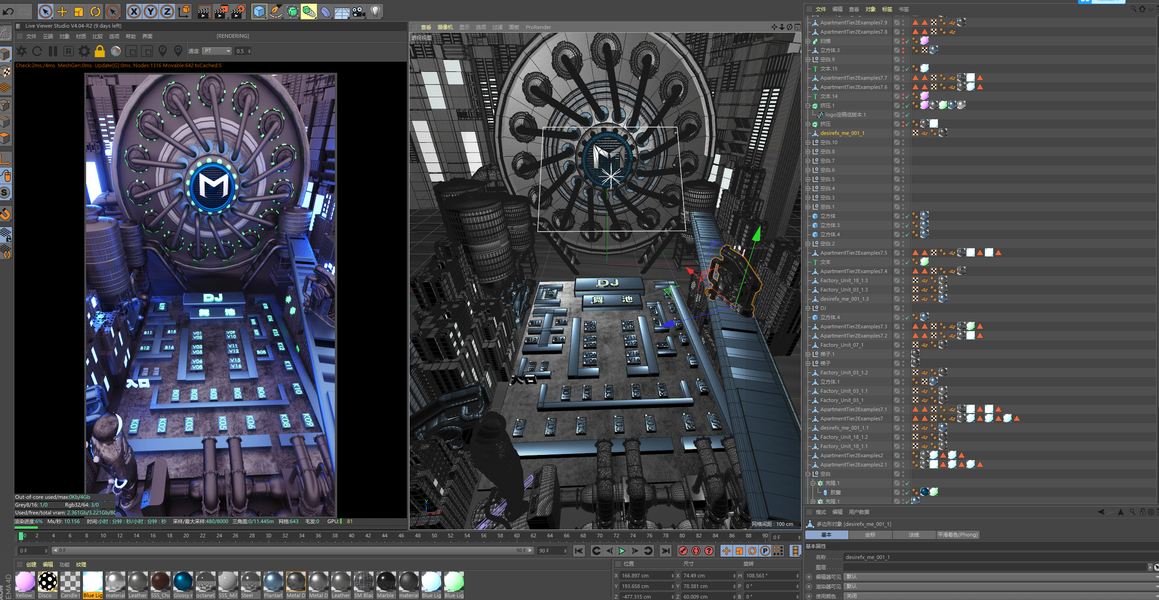Viewport: 1159px width, 600px height.
Task: Click the Live Viewer focus picker pin
Action: click(163, 51)
